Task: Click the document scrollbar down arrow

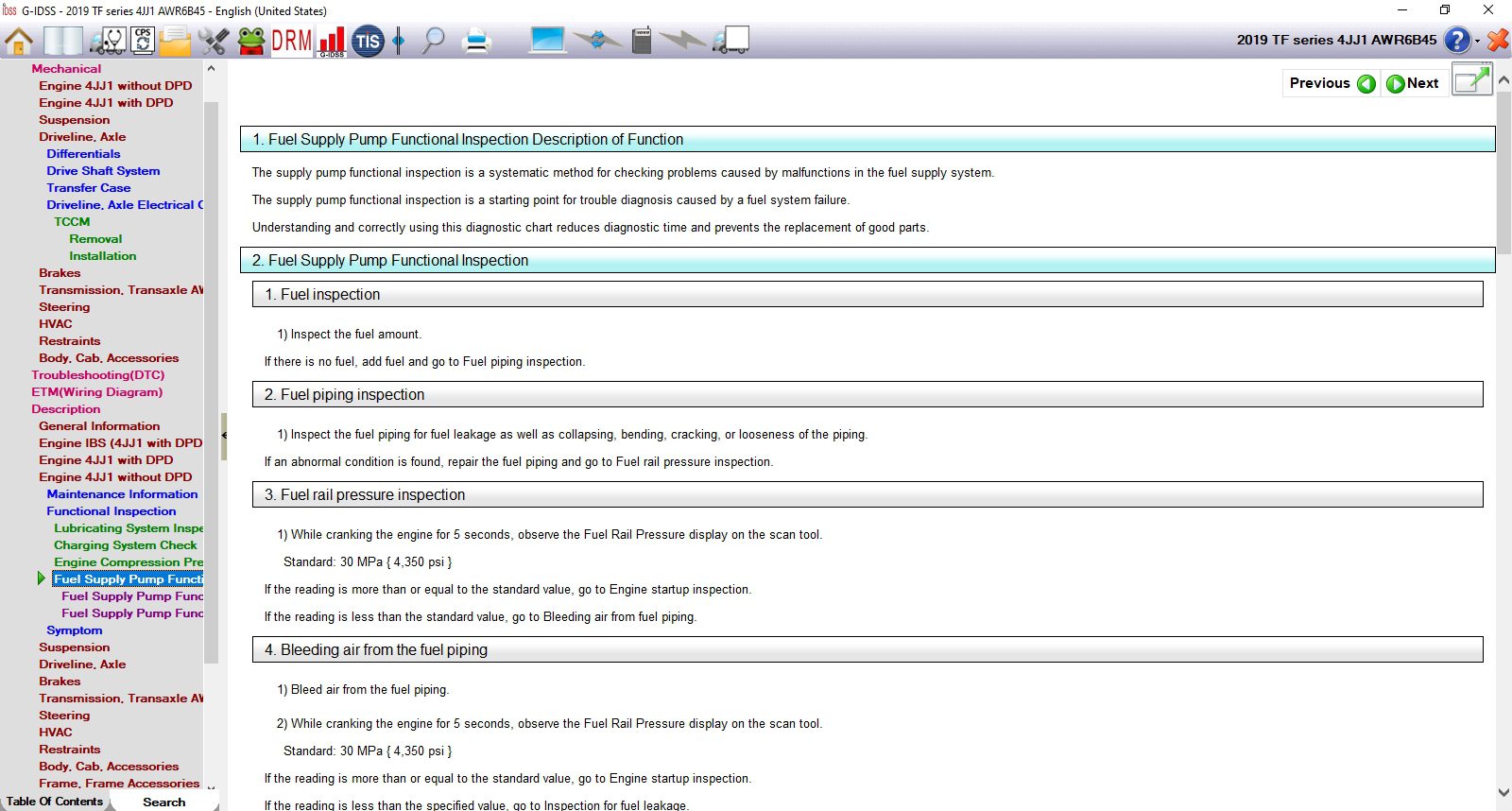Action: [x=1503, y=793]
